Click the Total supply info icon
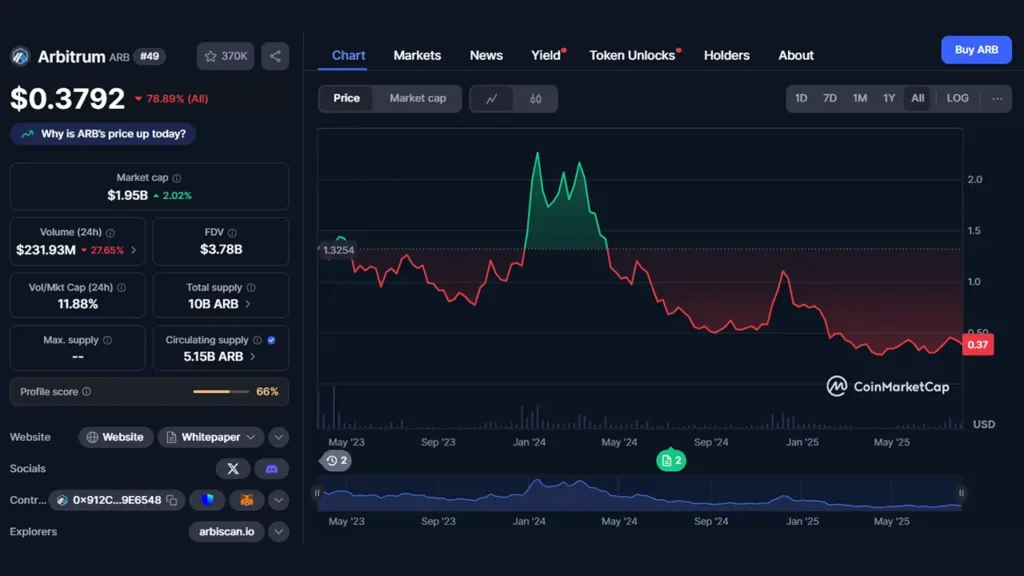This screenshot has height=576, width=1024. pyautogui.click(x=251, y=287)
